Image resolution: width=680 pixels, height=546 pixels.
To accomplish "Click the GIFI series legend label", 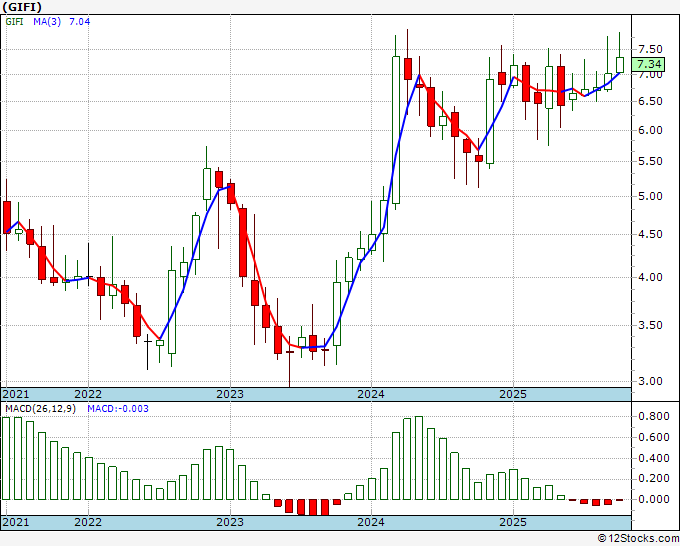I will (x=14, y=21).
